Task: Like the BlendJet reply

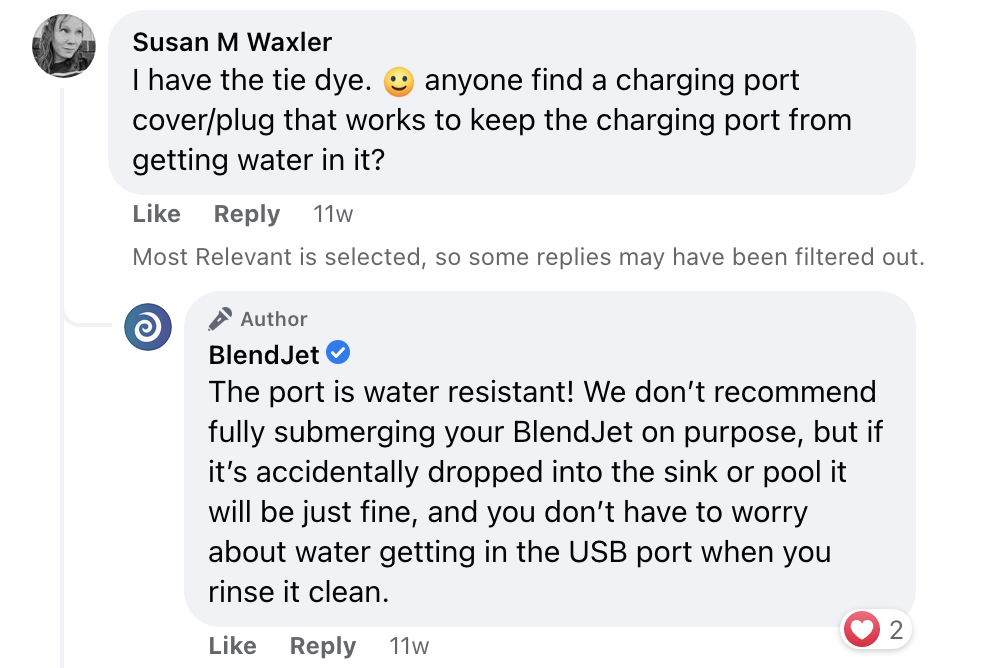Action: [232, 646]
